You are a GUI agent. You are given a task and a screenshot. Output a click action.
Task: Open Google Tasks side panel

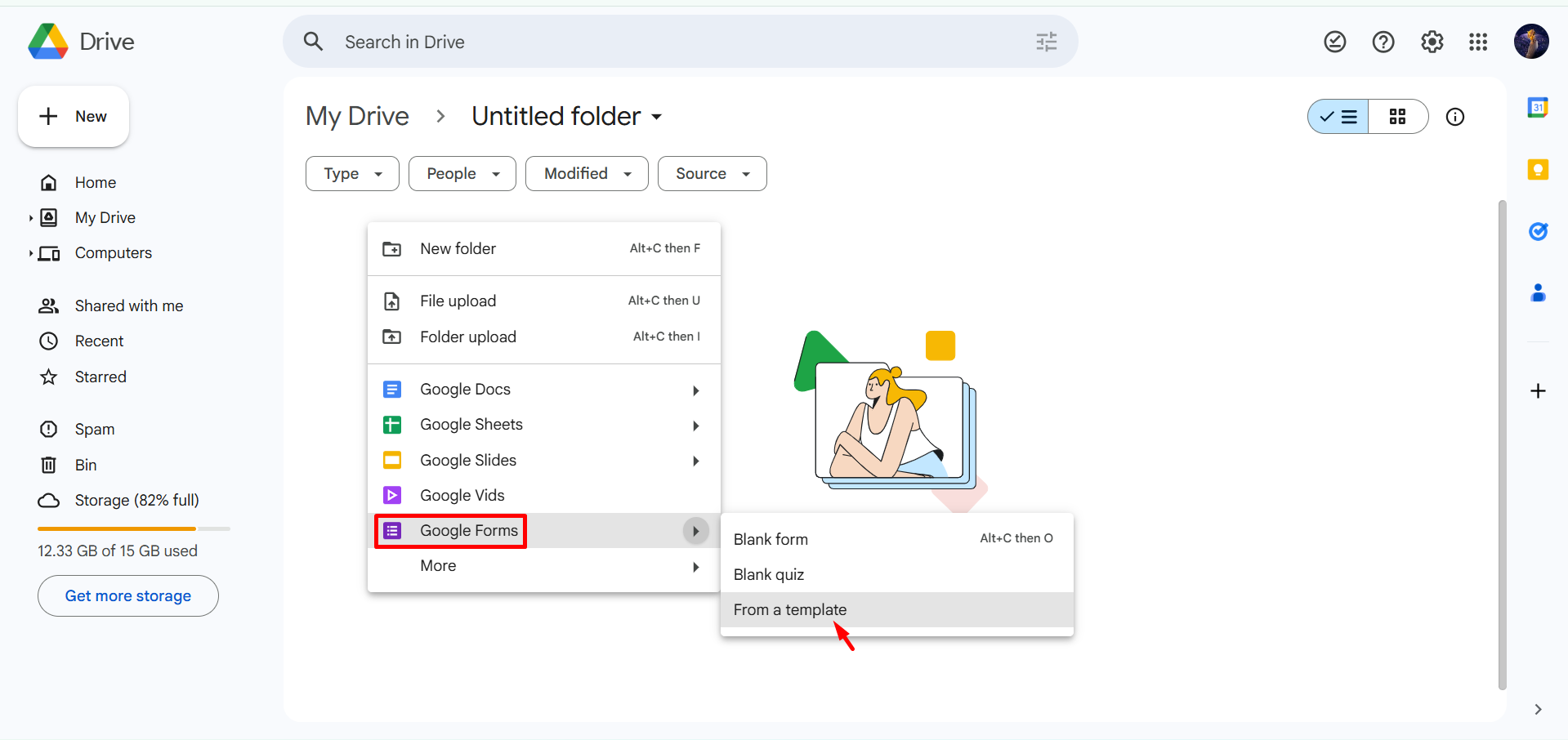[1538, 231]
